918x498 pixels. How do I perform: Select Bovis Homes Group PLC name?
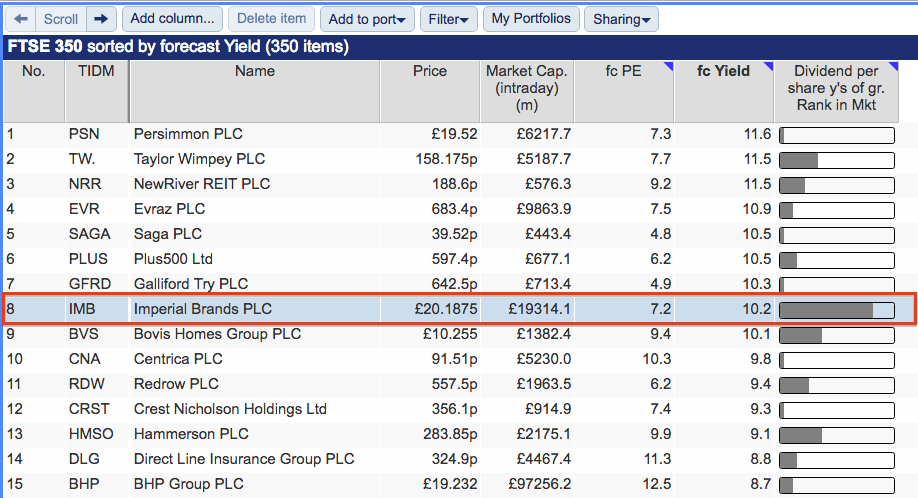tap(217, 334)
